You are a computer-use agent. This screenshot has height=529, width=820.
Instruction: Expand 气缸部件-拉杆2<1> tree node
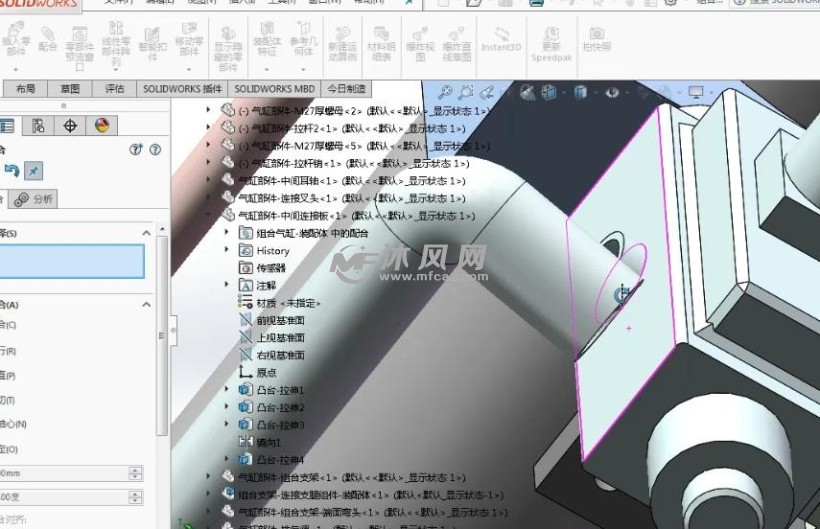[209, 127]
